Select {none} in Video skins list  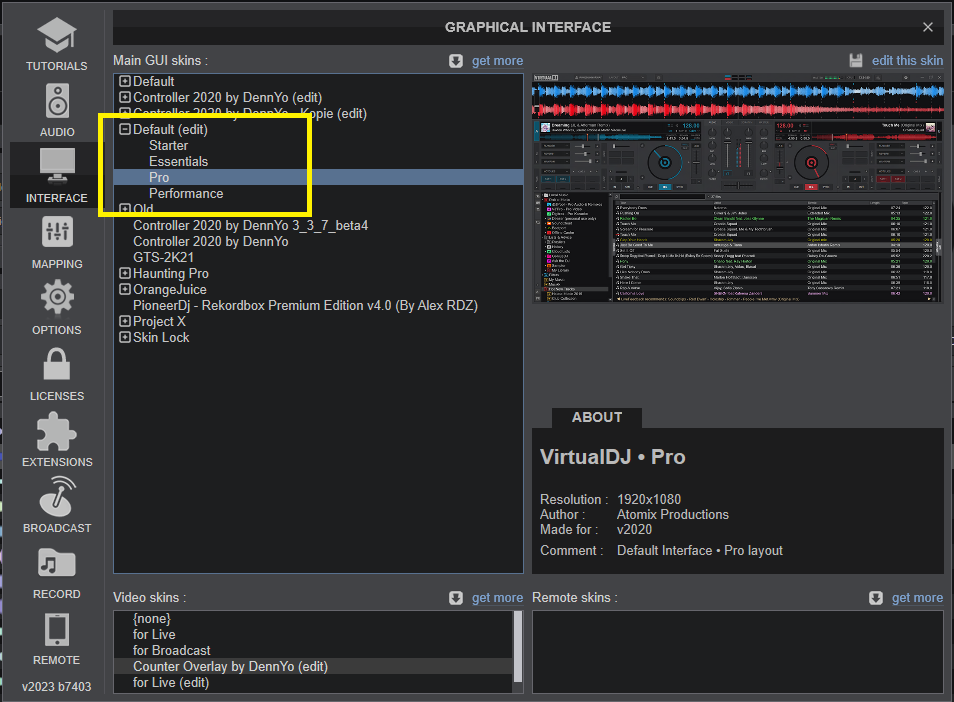pyautogui.click(x=152, y=619)
